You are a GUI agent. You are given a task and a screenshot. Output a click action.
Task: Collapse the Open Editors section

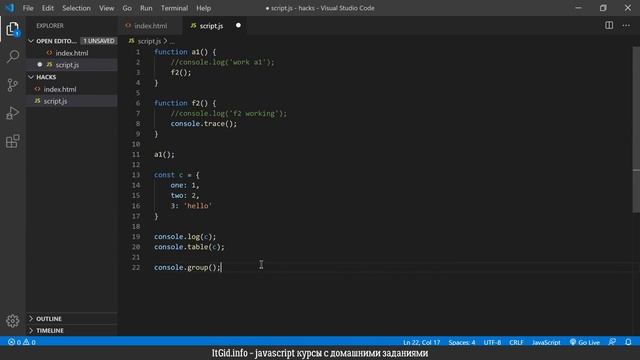[31, 41]
